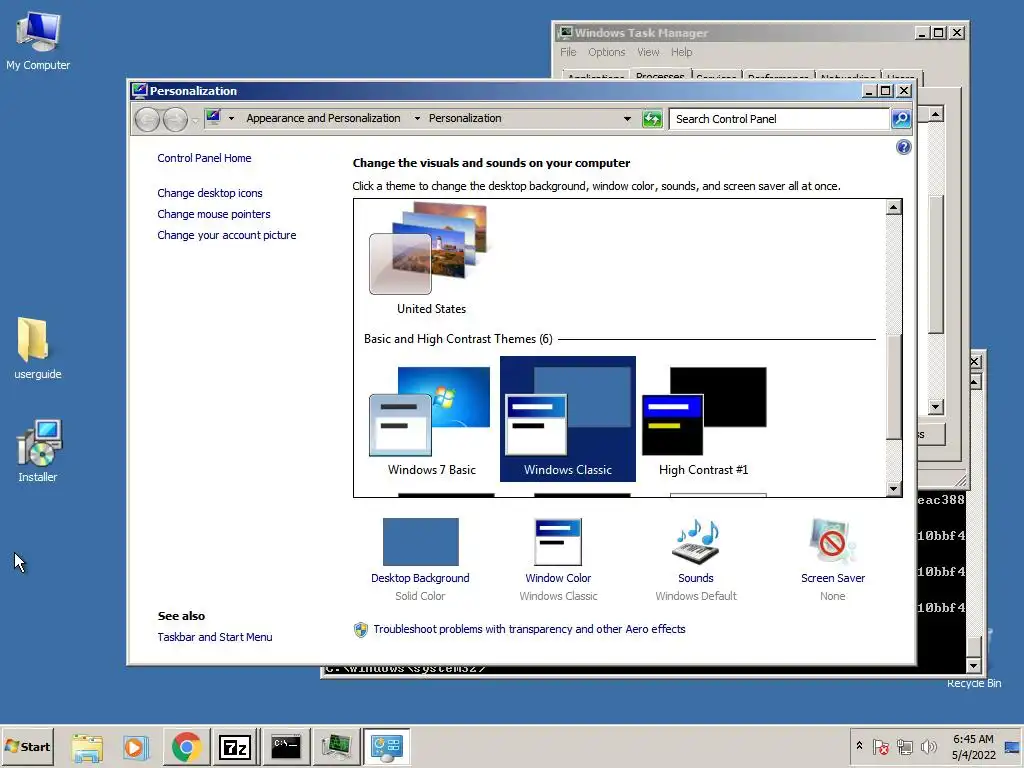
Task: Expand the address bar history dropdown
Action: coord(627,119)
